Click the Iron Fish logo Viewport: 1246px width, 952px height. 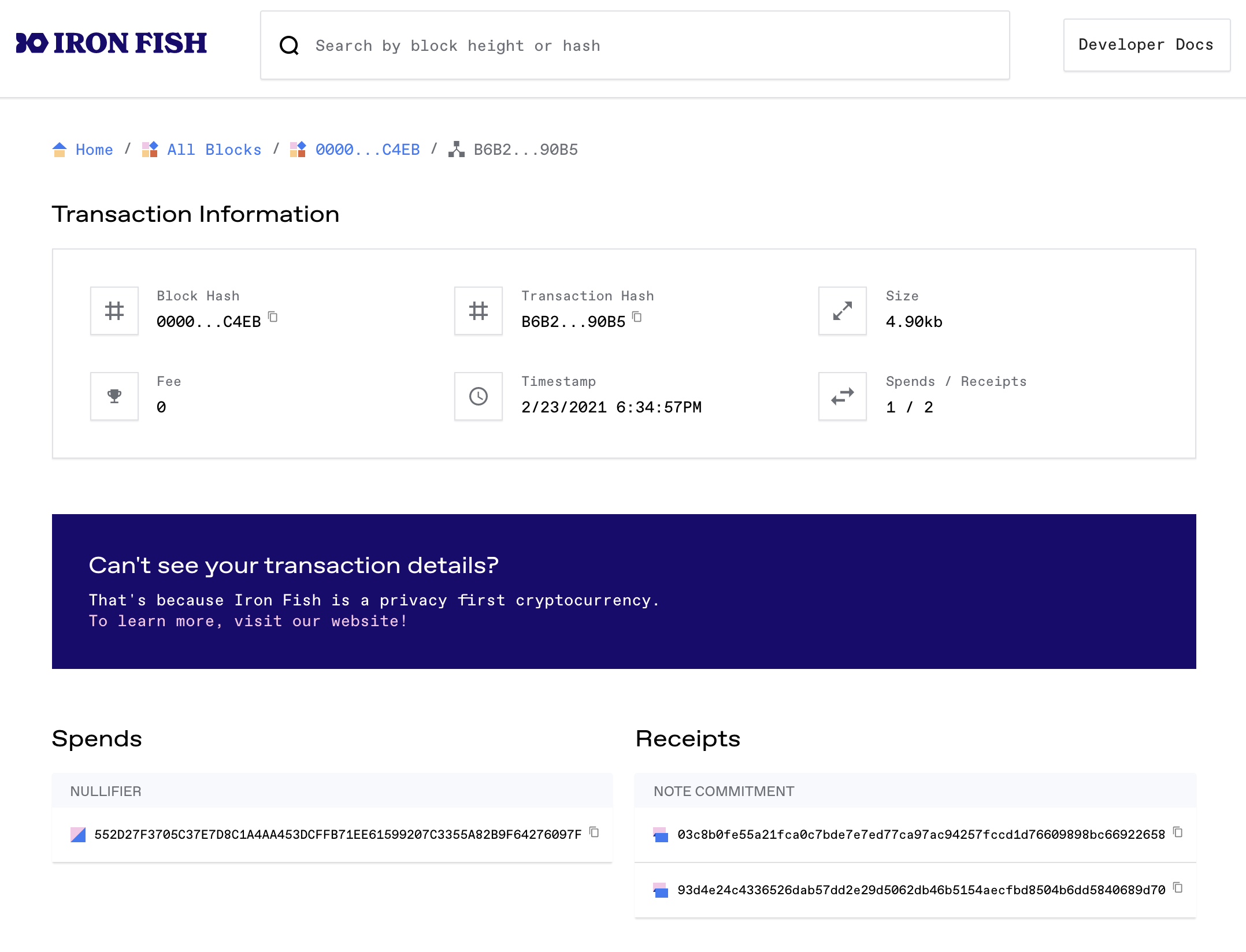111,44
